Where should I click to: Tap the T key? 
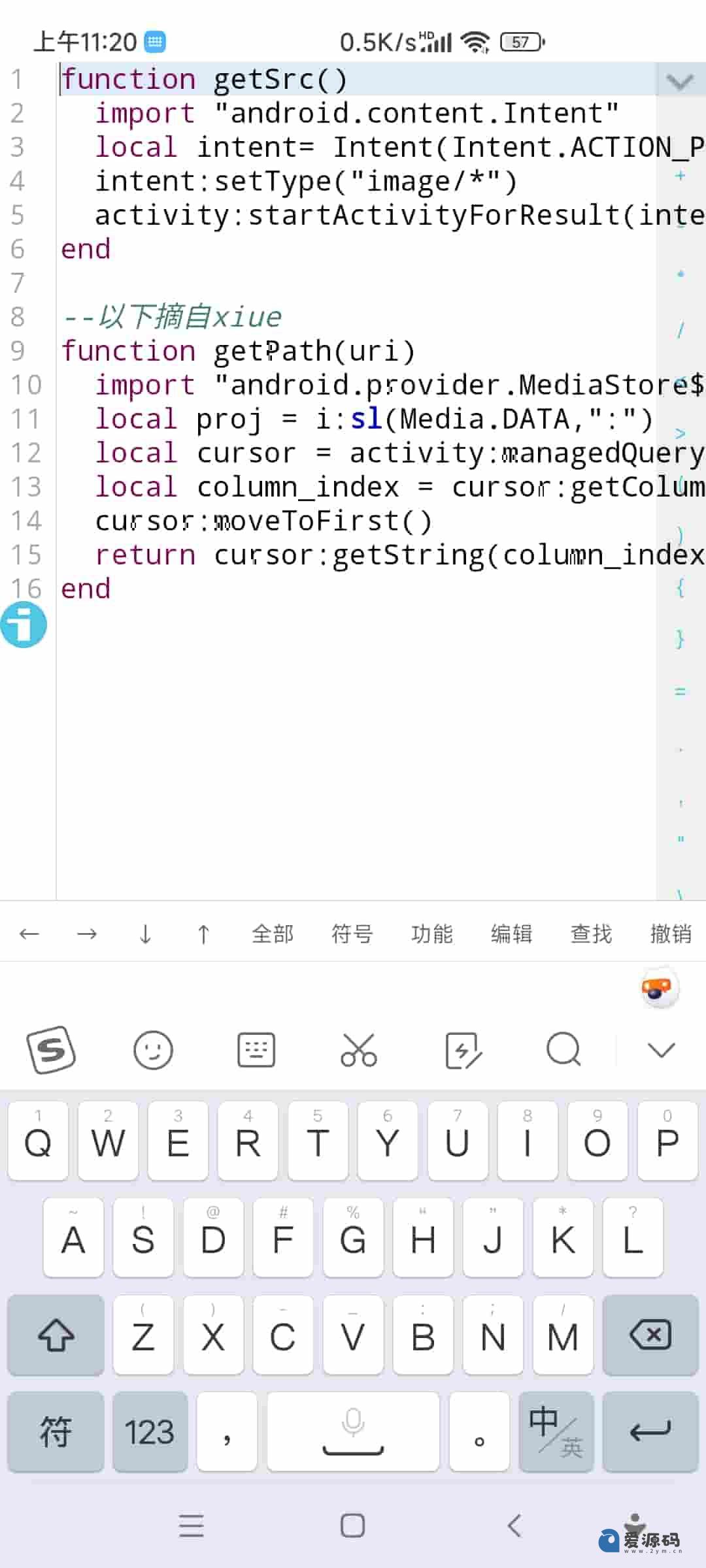(318, 1141)
